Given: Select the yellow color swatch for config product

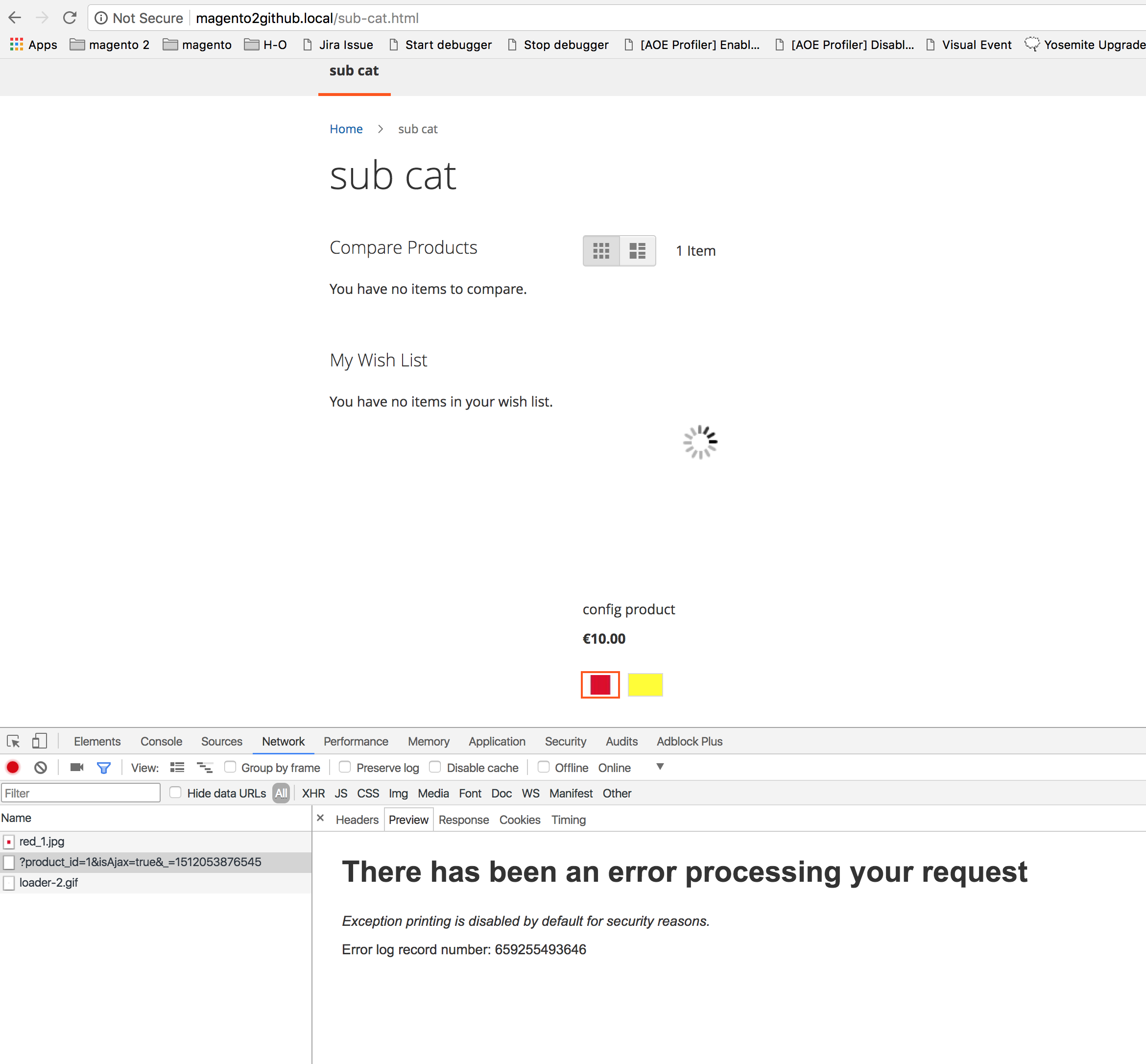Looking at the screenshot, I should coord(645,684).
